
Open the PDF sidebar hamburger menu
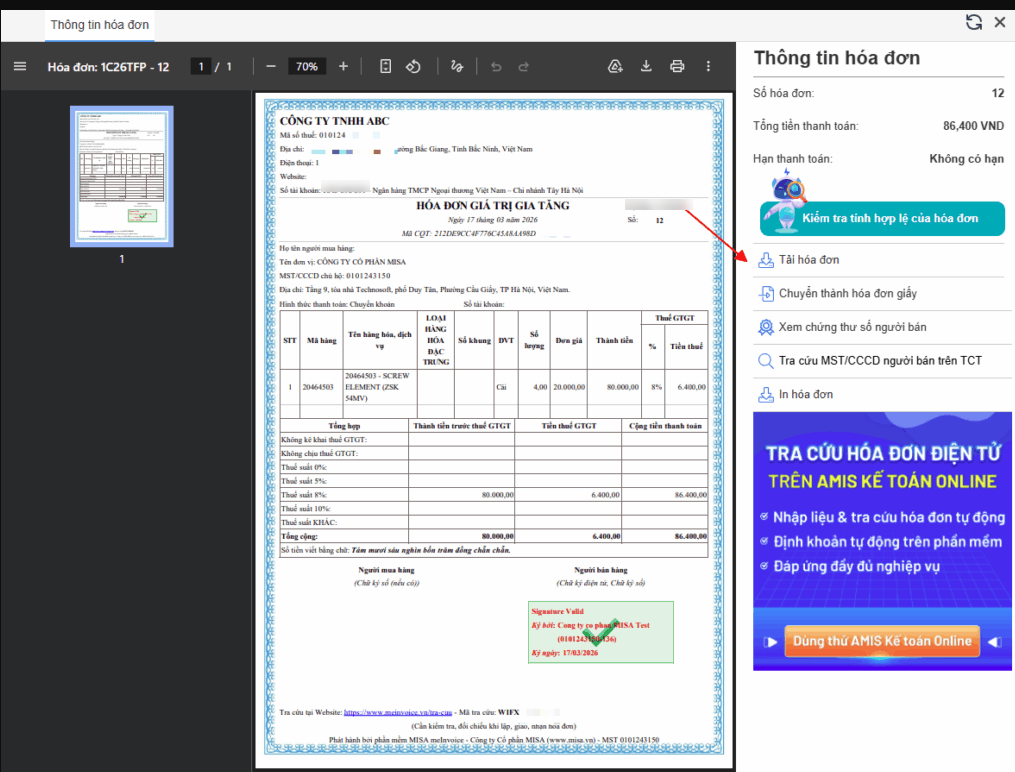pos(20,67)
